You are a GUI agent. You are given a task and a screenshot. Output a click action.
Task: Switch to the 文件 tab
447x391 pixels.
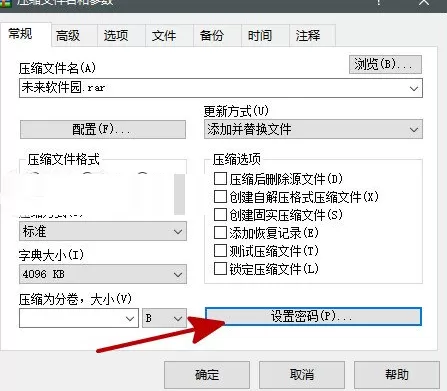169,35
